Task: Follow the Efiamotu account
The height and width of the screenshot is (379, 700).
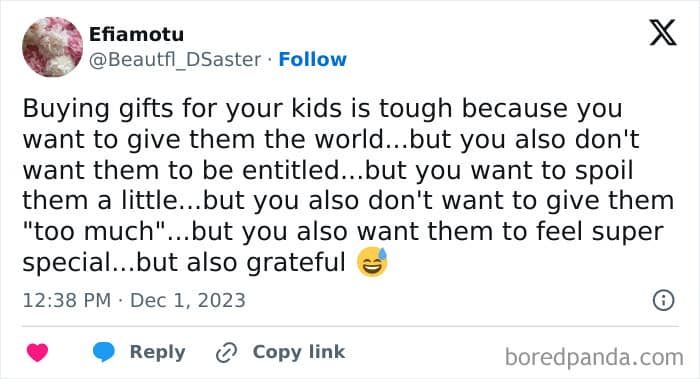Action: [x=312, y=59]
